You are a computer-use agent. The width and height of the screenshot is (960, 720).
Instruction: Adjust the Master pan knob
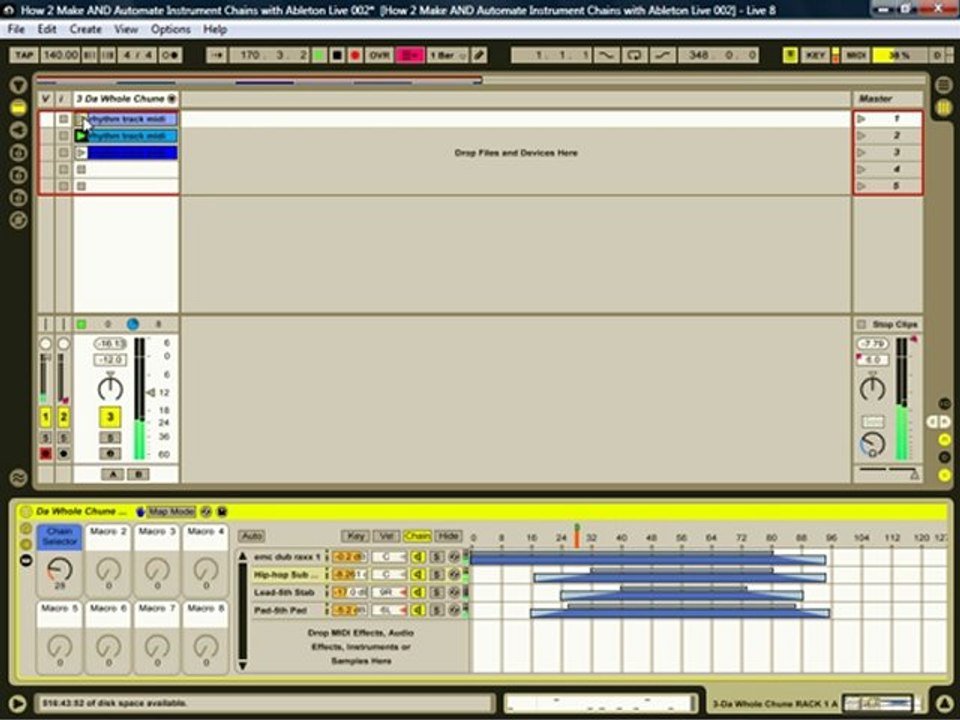click(x=872, y=388)
